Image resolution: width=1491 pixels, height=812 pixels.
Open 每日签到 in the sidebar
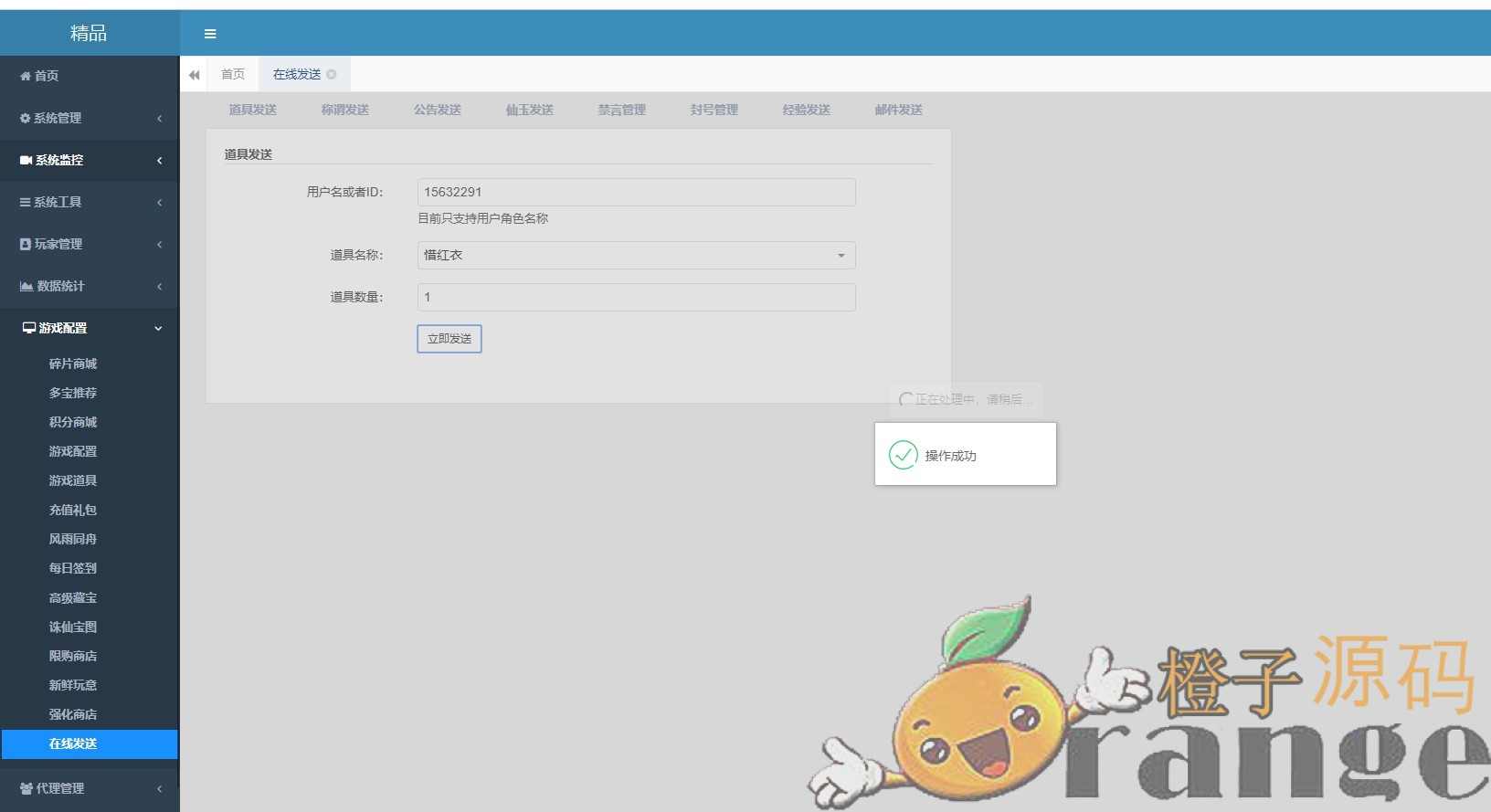(73, 568)
